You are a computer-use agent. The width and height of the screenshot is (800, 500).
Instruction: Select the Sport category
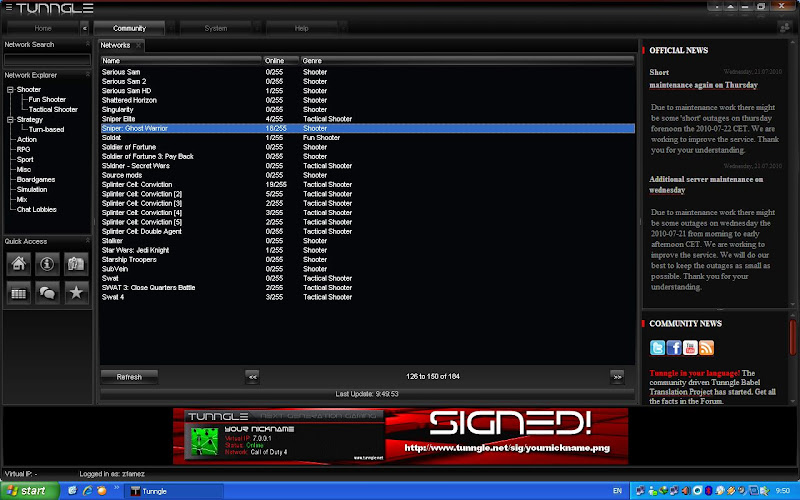coord(25,160)
